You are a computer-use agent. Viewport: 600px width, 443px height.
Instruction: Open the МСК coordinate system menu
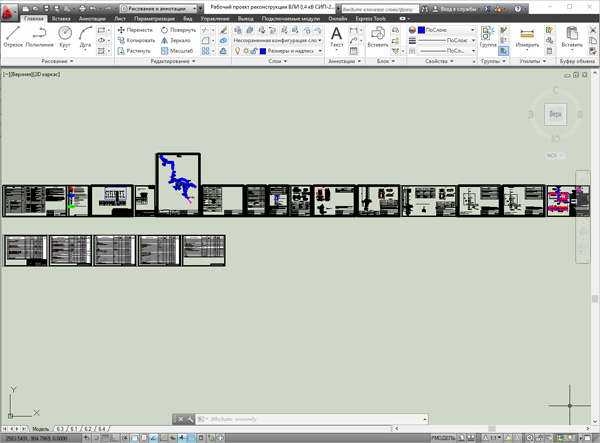coord(555,156)
